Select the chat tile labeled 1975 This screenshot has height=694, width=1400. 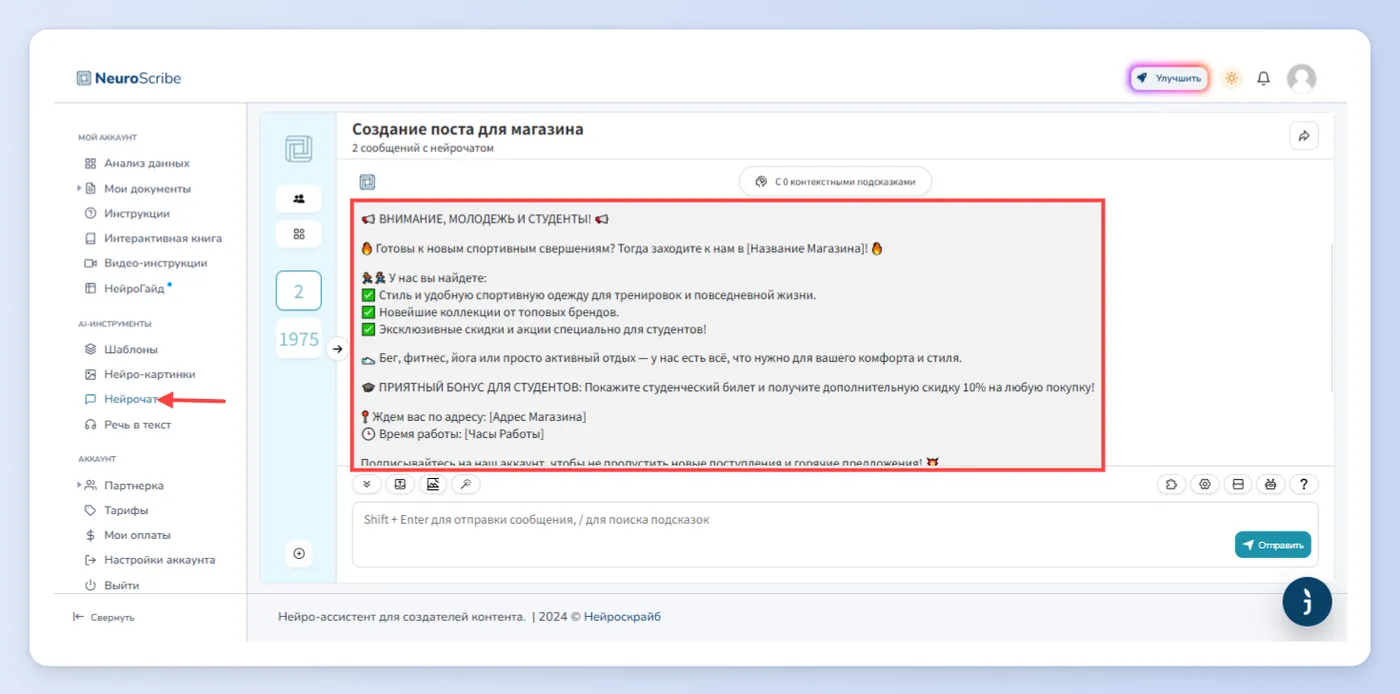tap(299, 339)
